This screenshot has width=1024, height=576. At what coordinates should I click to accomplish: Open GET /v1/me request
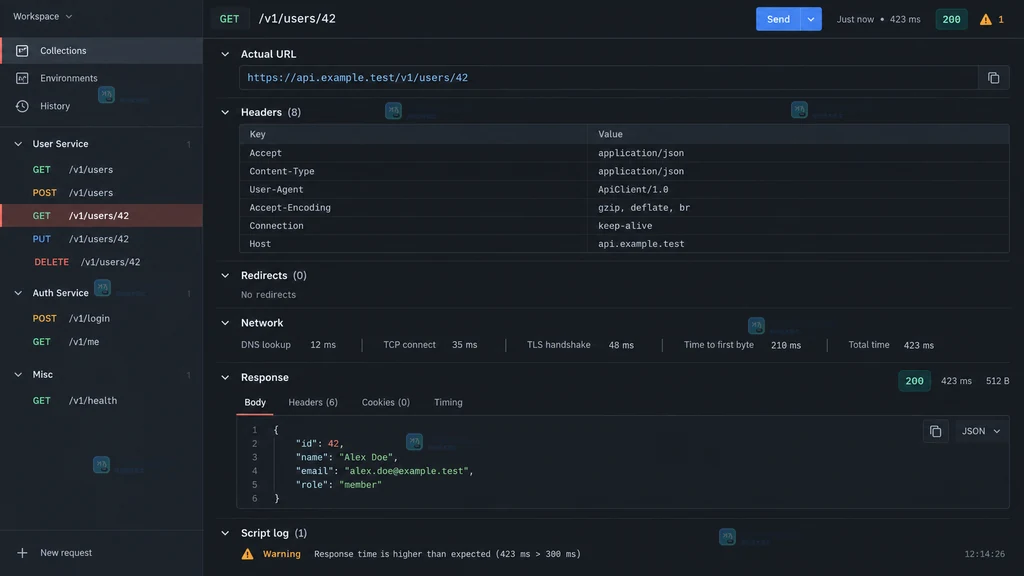pos(101,342)
